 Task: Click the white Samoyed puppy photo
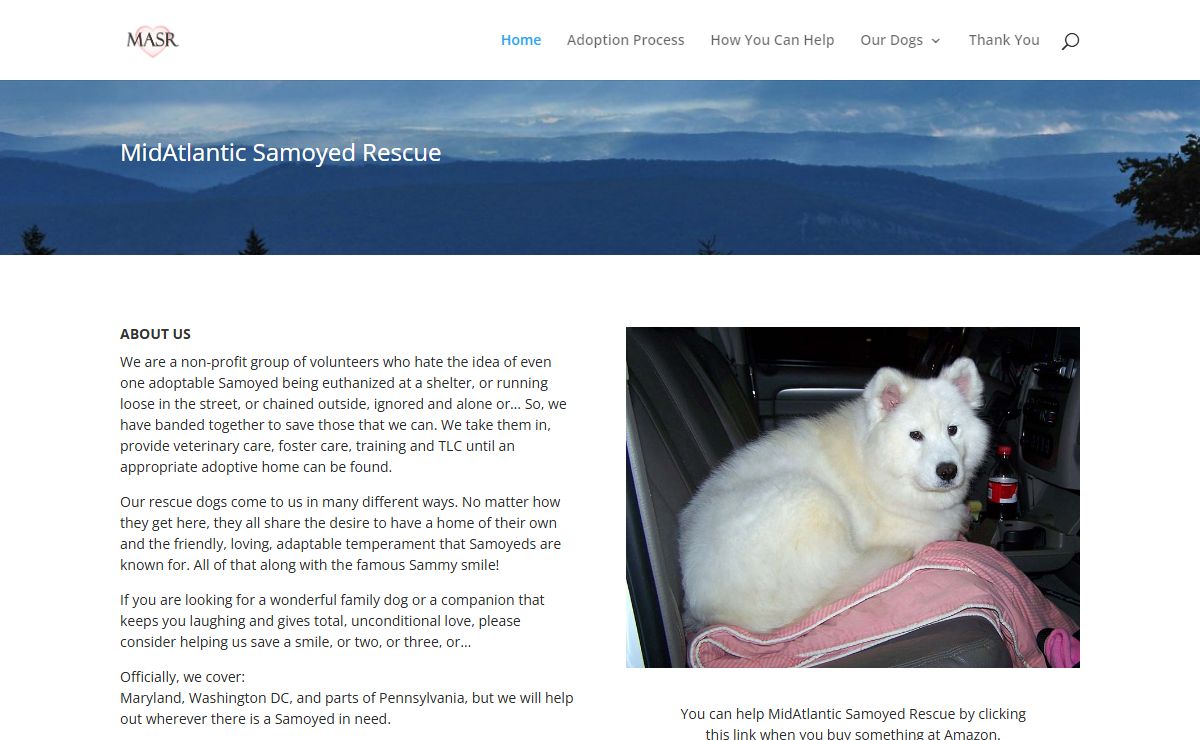(x=853, y=497)
